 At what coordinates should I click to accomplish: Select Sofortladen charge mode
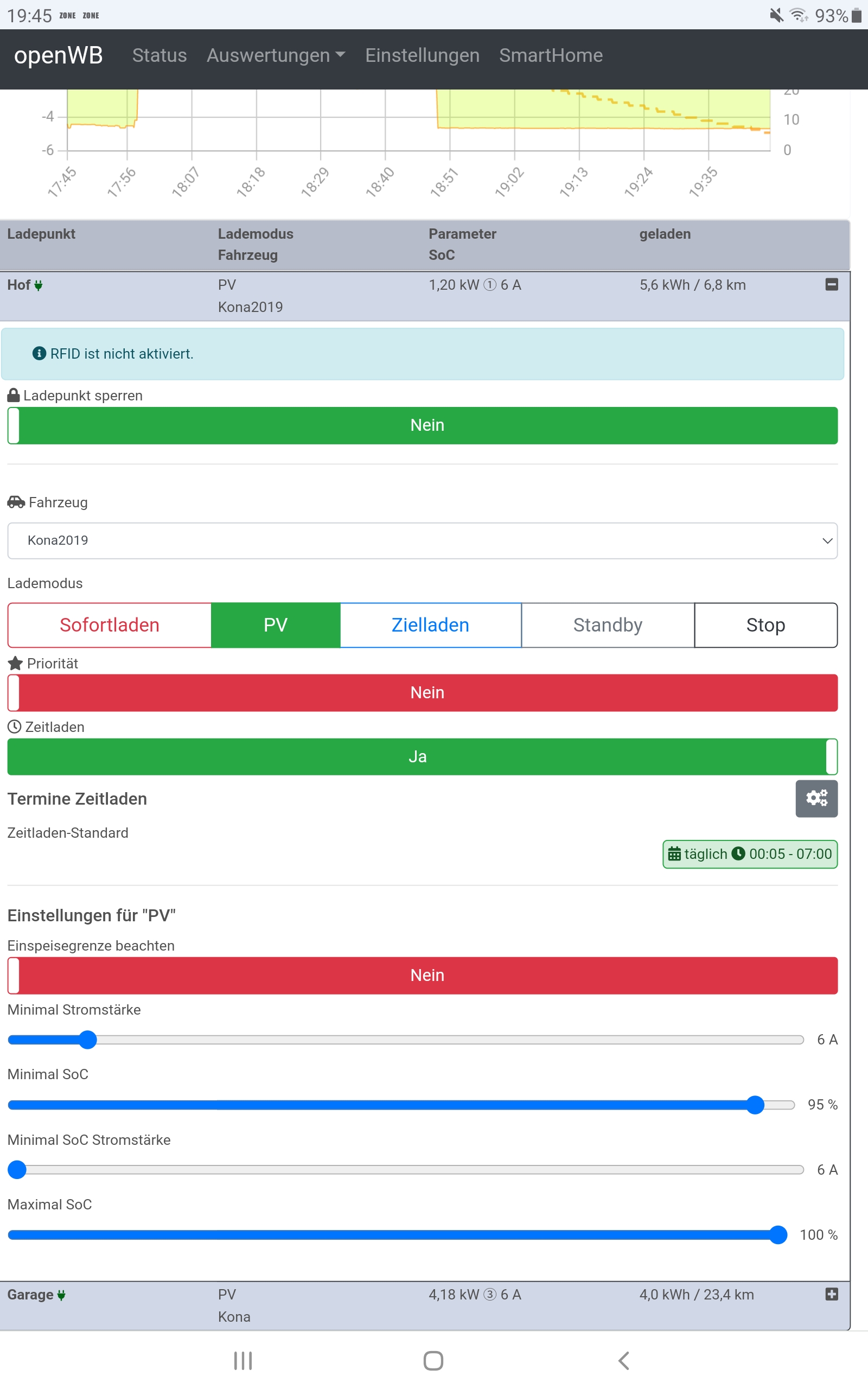110,625
